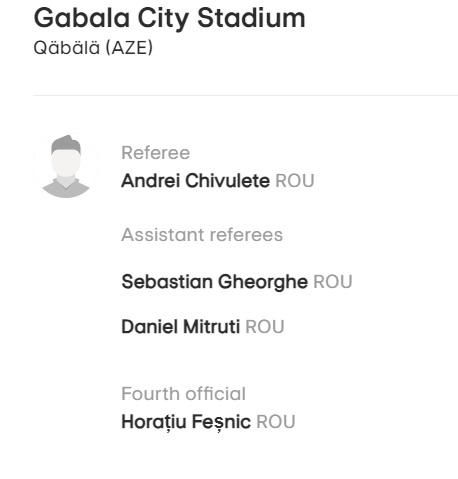Select assistant referee Daniel Mitruti
This screenshot has height=479, width=458.
click(181, 327)
